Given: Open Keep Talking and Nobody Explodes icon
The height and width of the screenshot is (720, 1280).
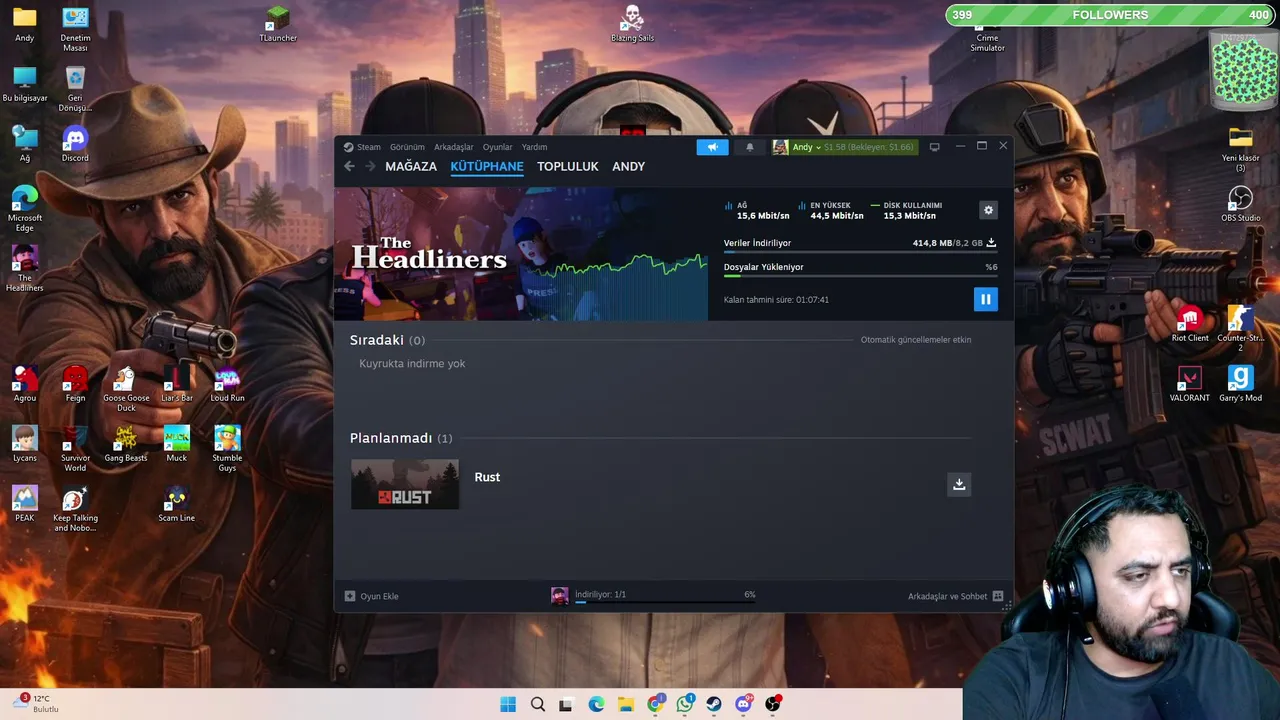Looking at the screenshot, I should click(x=75, y=508).
